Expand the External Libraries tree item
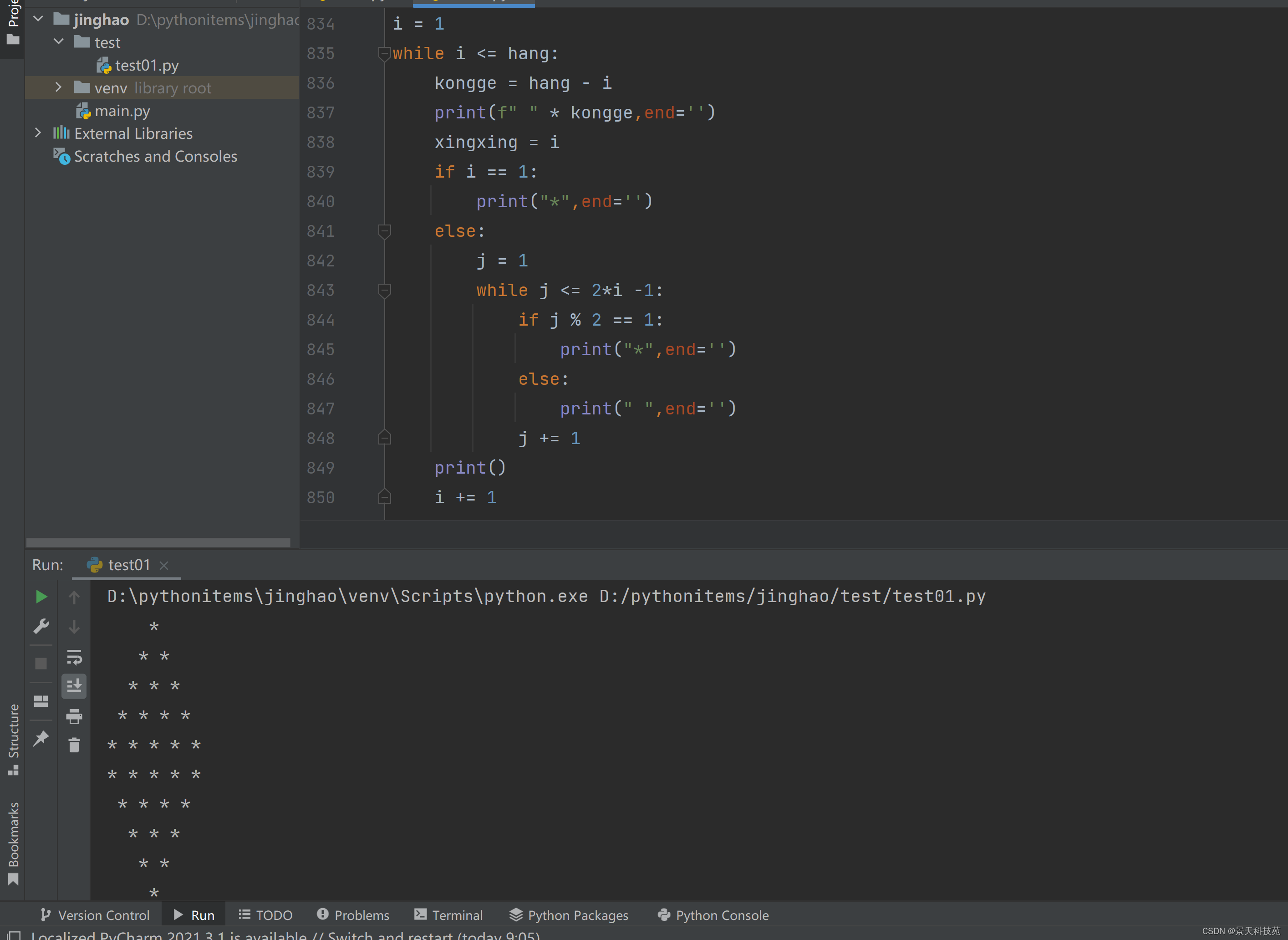The image size is (1288, 940). tap(37, 132)
